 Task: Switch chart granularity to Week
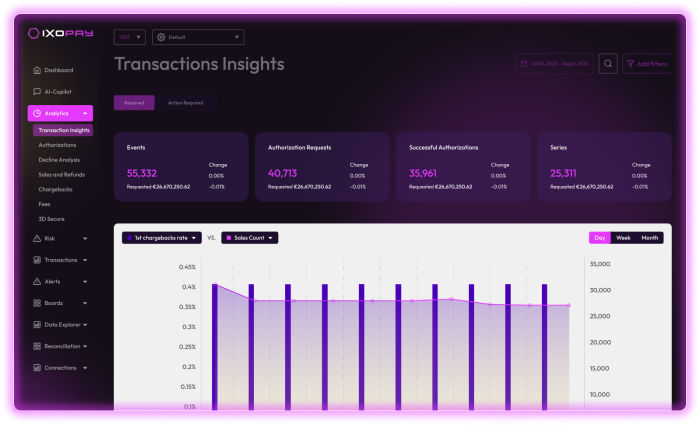click(x=623, y=238)
